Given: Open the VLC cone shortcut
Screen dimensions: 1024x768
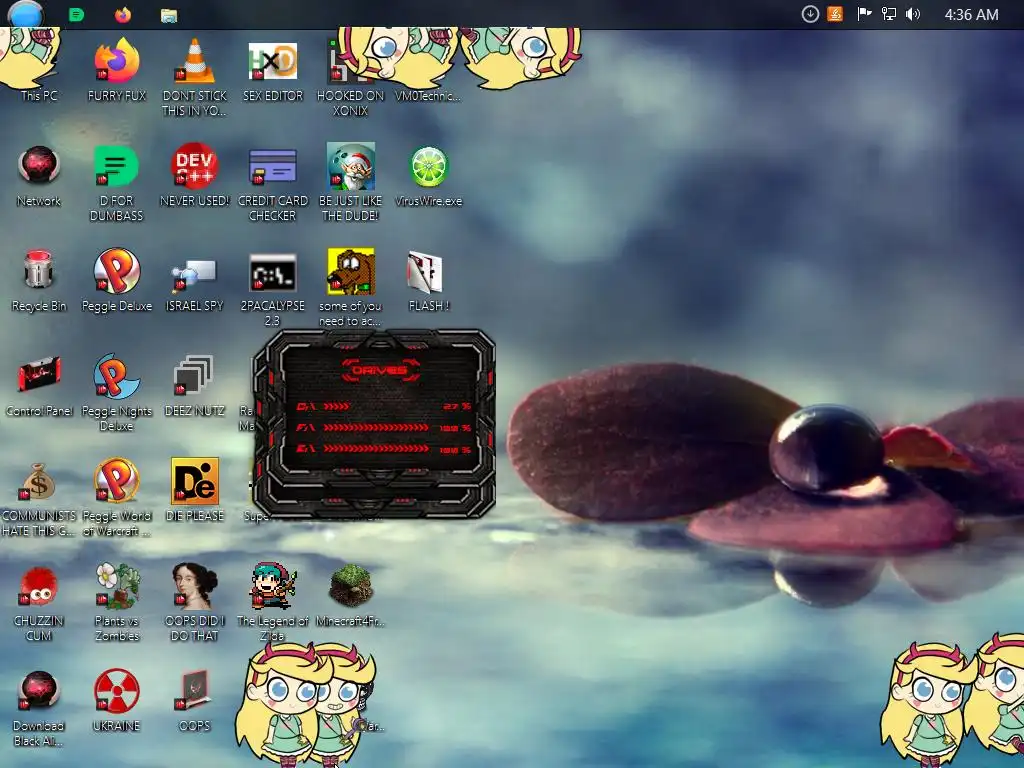Looking at the screenshot, I should [195, 77].
